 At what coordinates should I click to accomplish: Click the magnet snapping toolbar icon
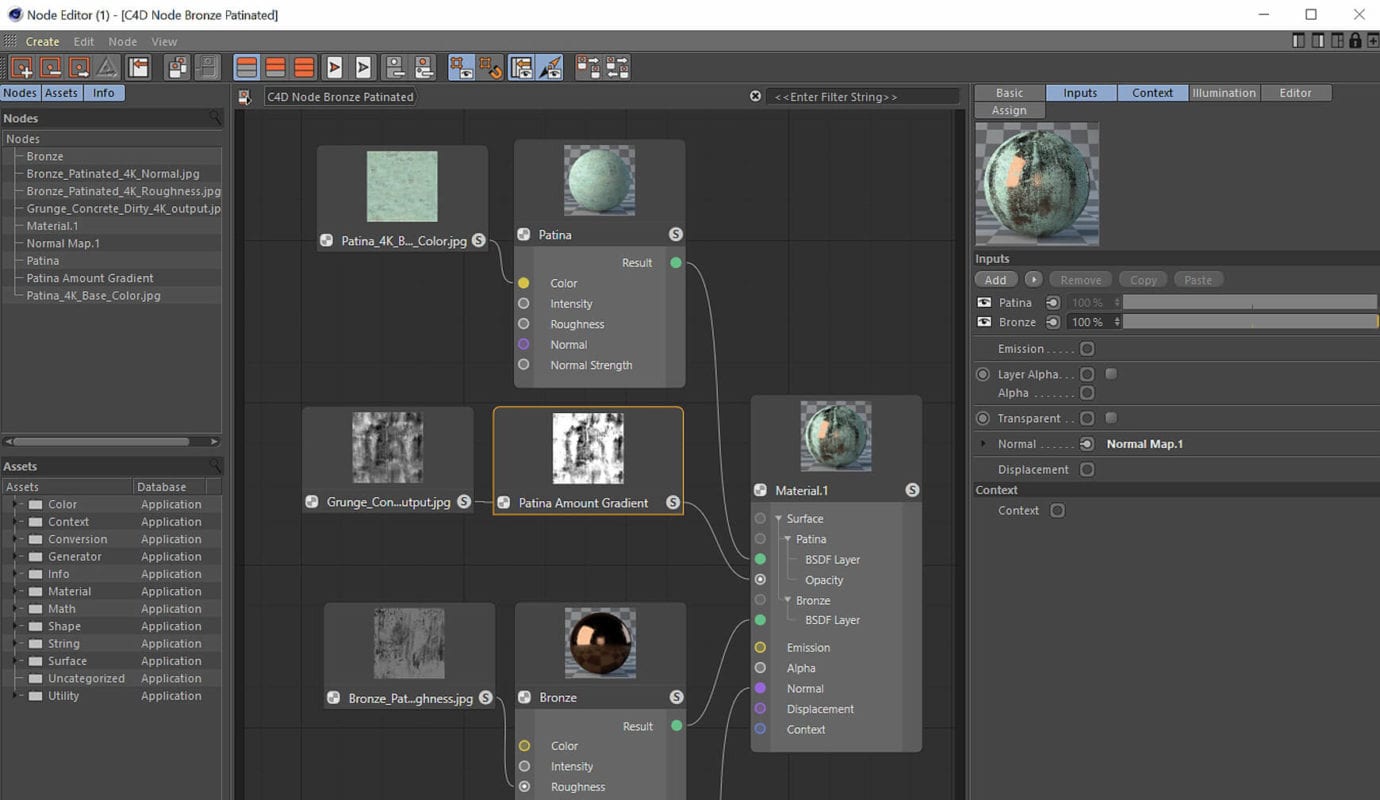point(492,68)
